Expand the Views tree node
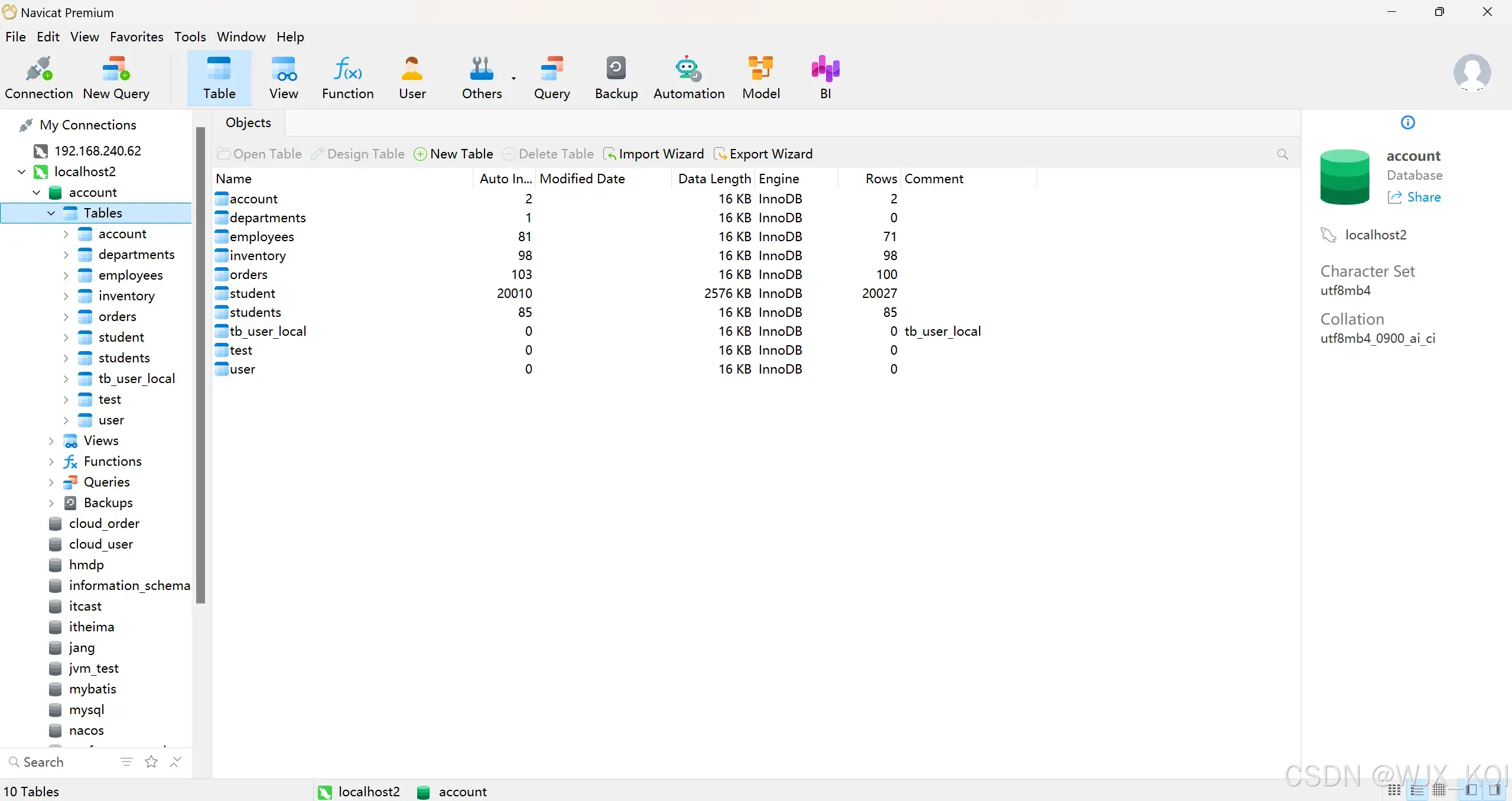1512x801 pixels. pos(51,441)
